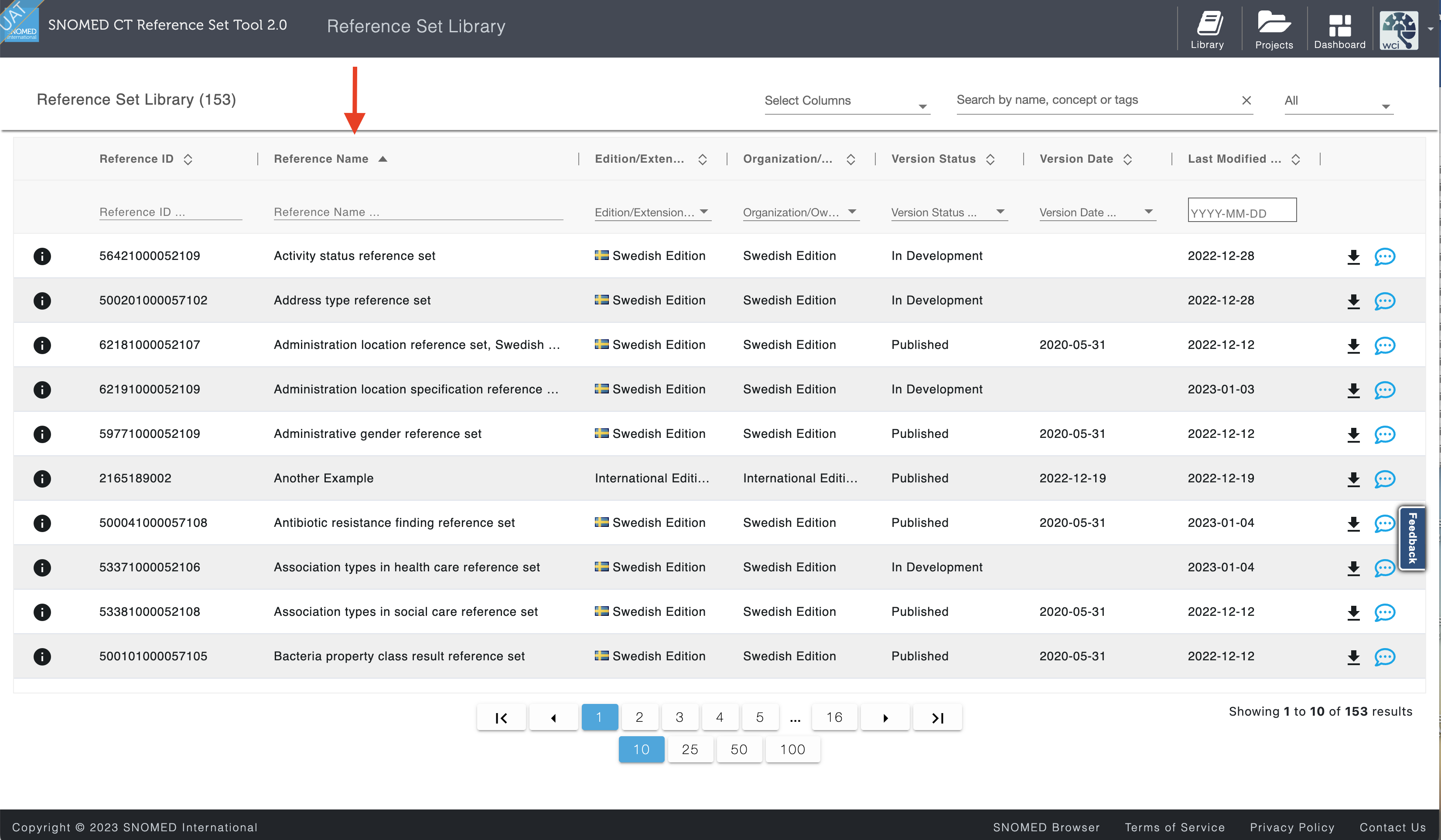Viewport: 1441px width, 840px height.
Task: Open Terms of Service link
Action: click(x=1175, y=827)
